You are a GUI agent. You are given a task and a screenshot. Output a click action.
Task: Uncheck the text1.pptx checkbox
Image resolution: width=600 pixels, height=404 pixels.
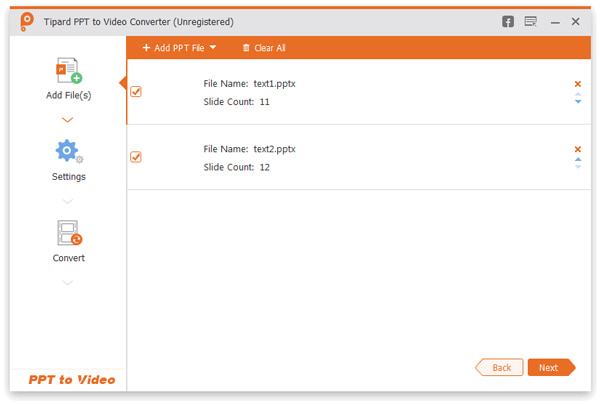(136, 91)
